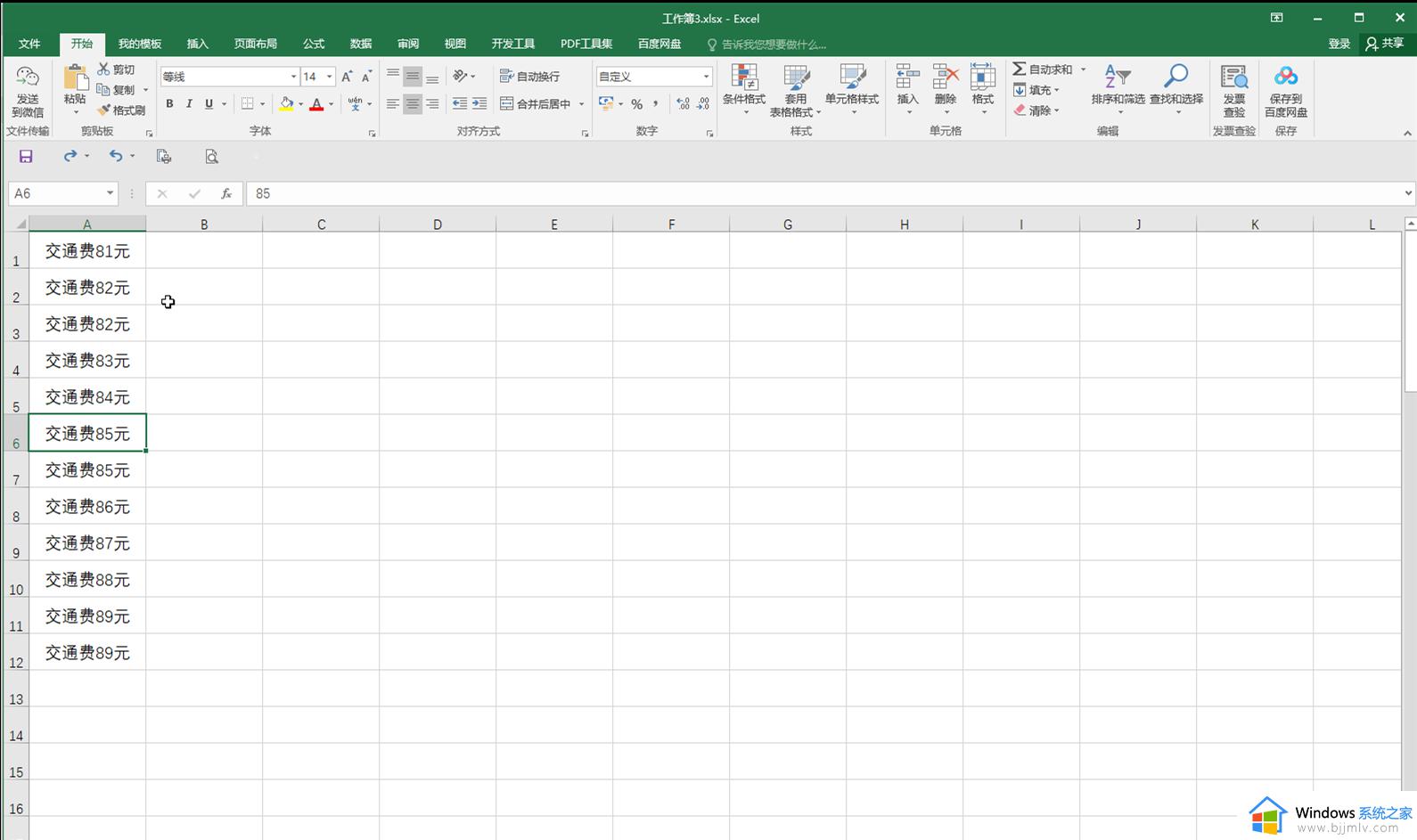Toggle align right

[432, 104]
